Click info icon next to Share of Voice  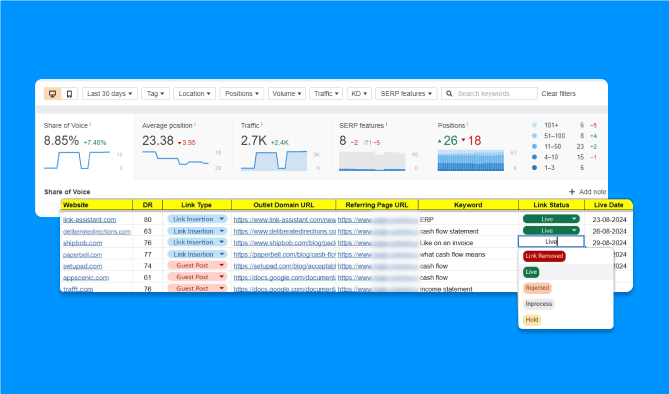(90, 125)
